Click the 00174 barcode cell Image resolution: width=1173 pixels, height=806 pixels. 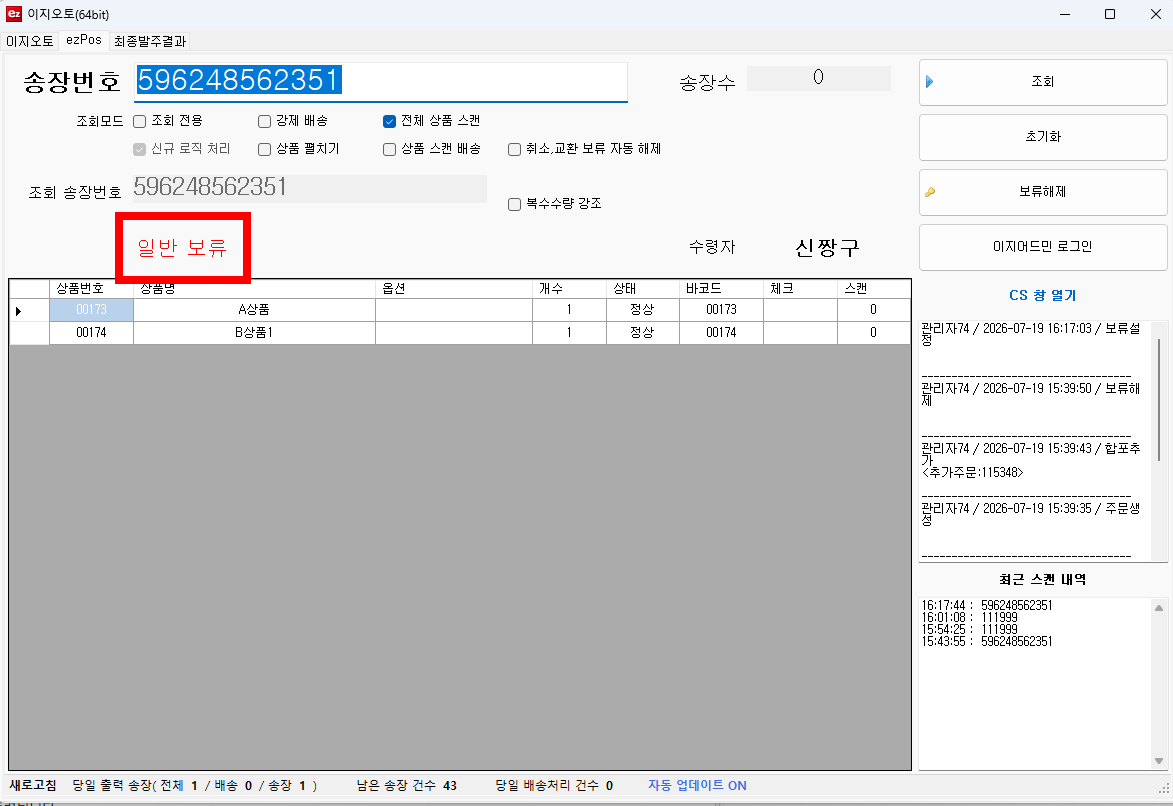(721, 333)
